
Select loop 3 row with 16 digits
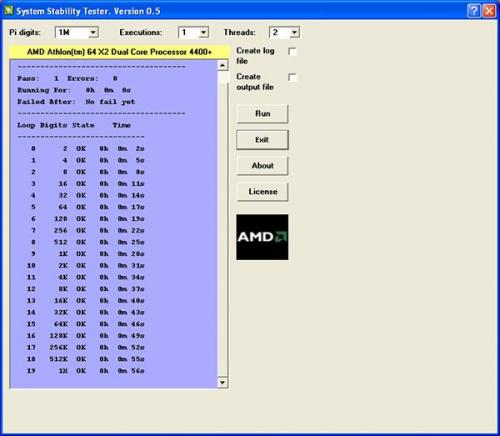tap(88, 184)
